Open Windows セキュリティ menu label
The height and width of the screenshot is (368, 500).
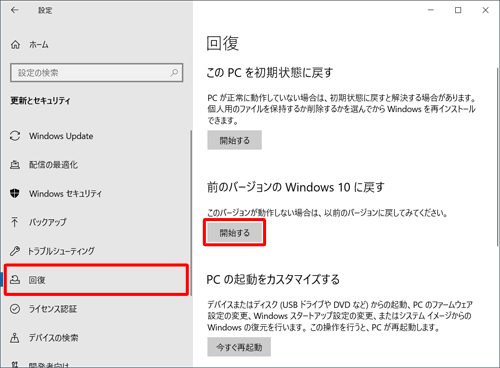65,194
